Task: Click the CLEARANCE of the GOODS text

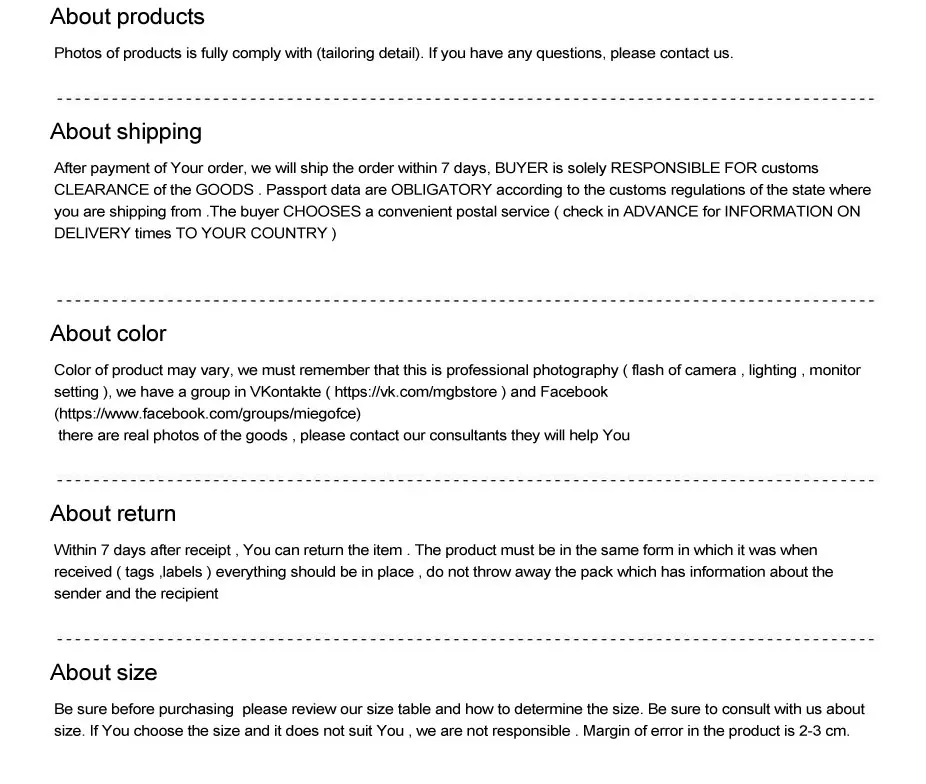Action: coord(154,190)
